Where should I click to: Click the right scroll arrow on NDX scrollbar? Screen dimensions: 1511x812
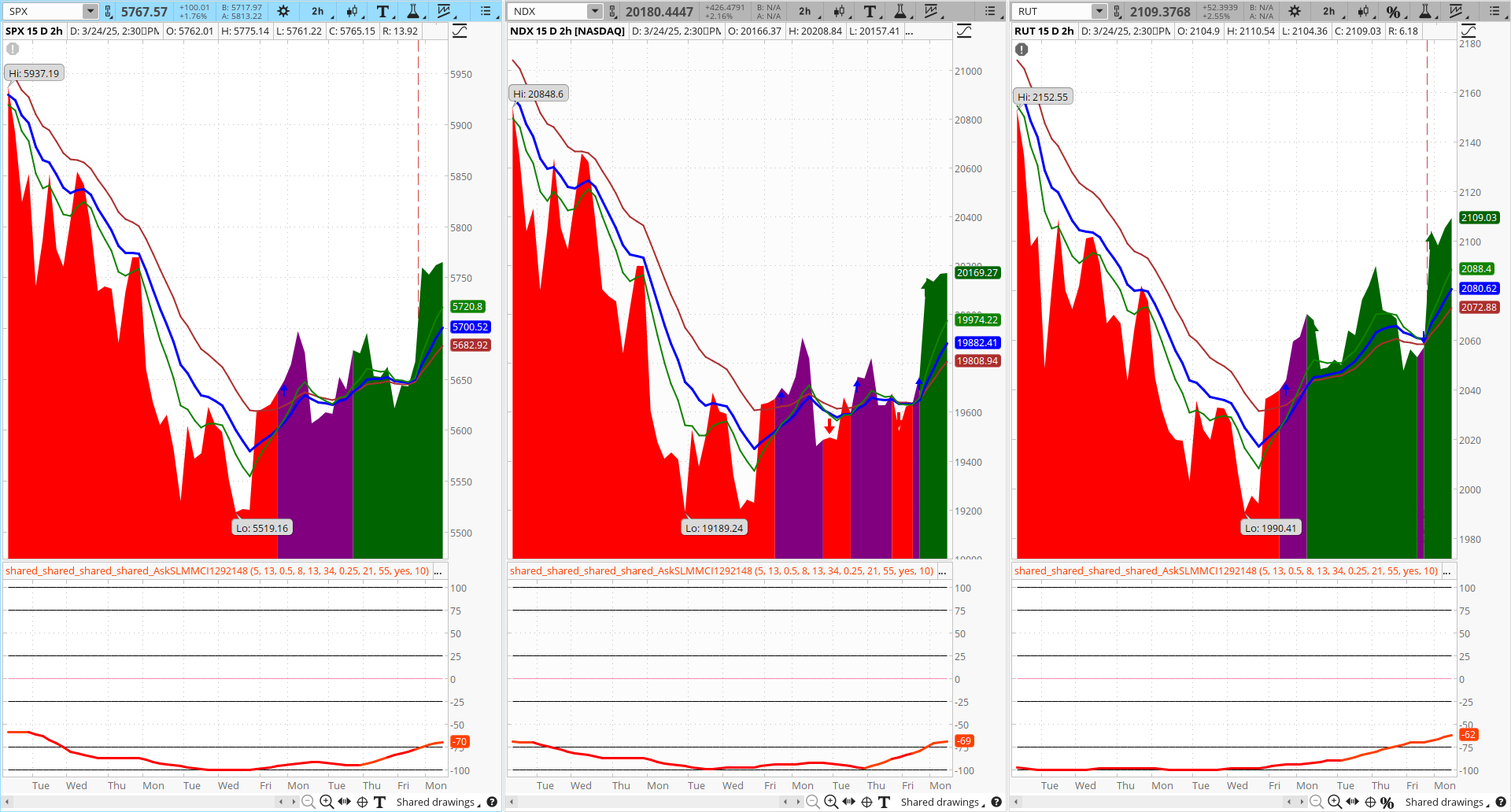point(798,802)
